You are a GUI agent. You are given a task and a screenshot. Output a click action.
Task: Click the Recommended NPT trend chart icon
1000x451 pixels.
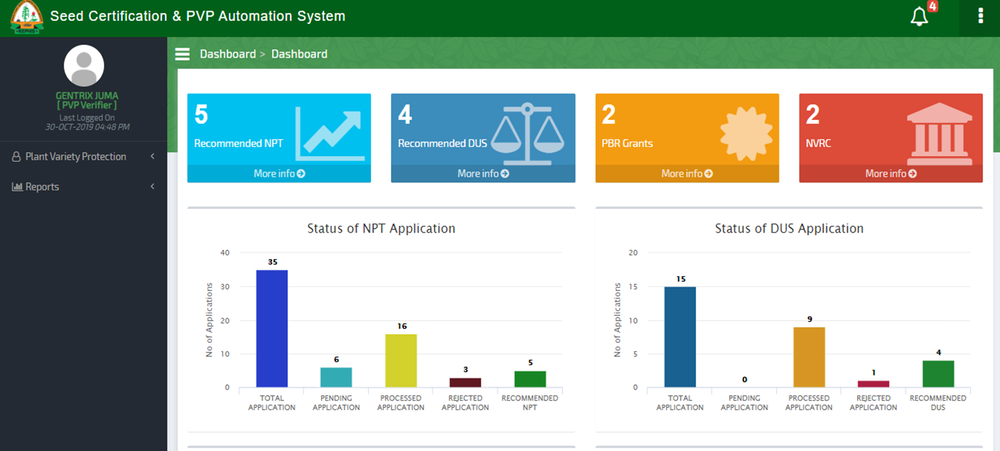point(330,133)
